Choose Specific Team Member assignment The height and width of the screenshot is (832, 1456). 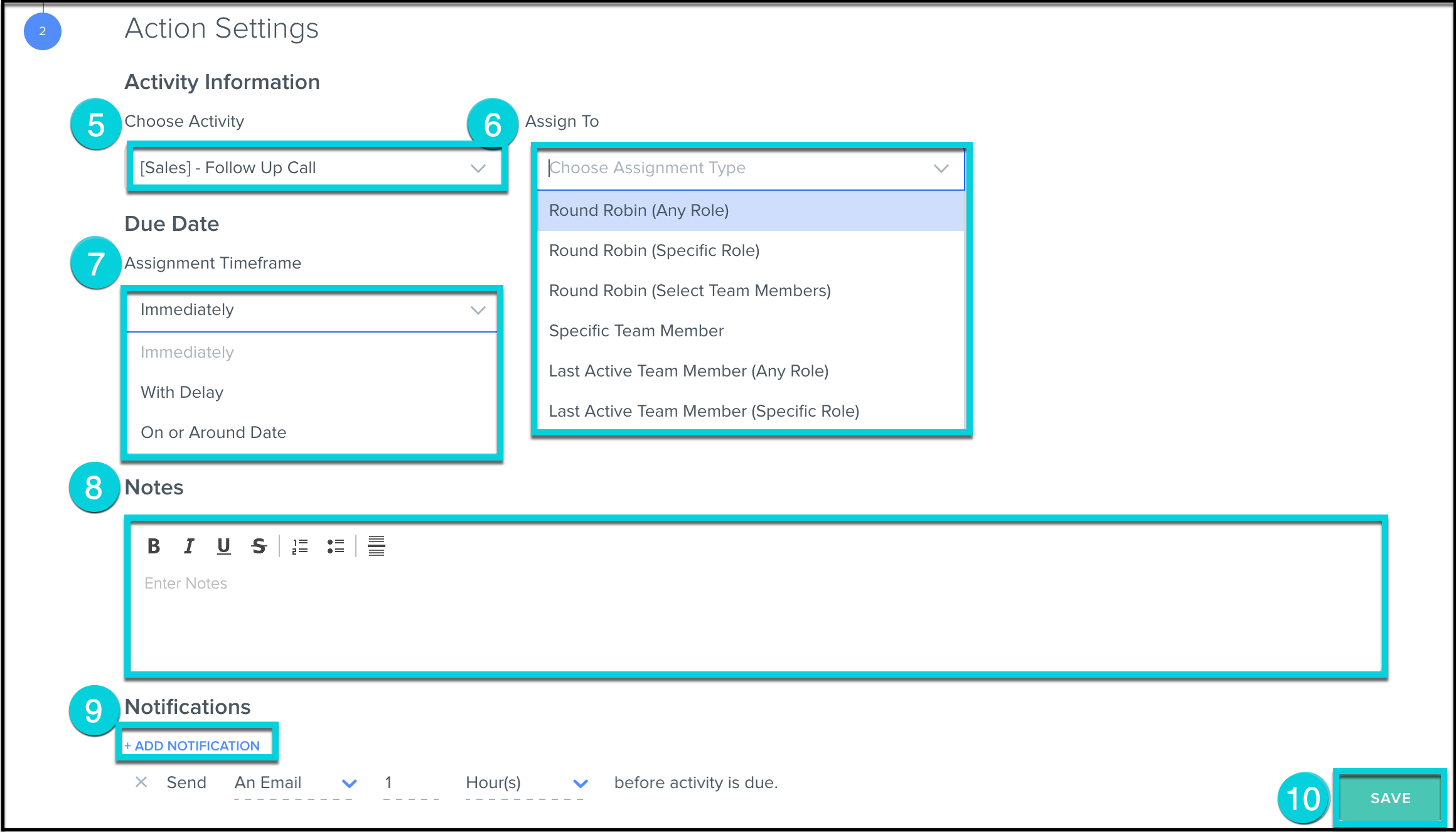(636, 331)
